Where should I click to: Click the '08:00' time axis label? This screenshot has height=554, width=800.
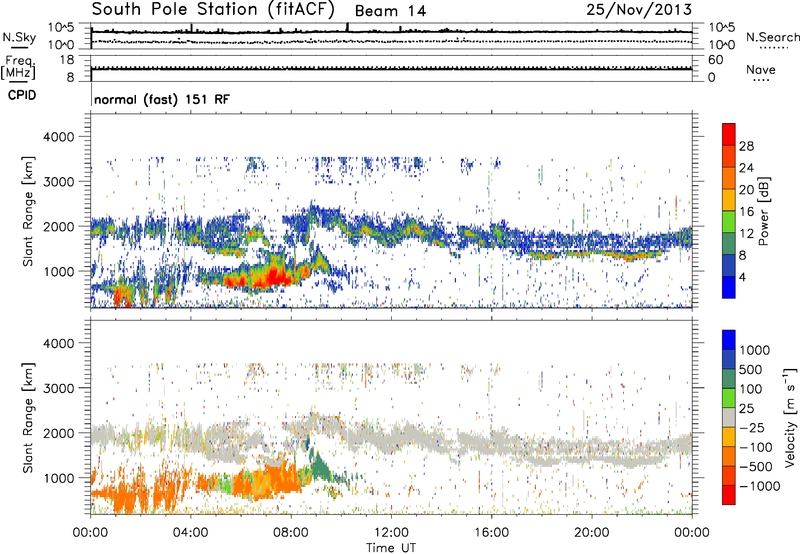tap(291, 532)
